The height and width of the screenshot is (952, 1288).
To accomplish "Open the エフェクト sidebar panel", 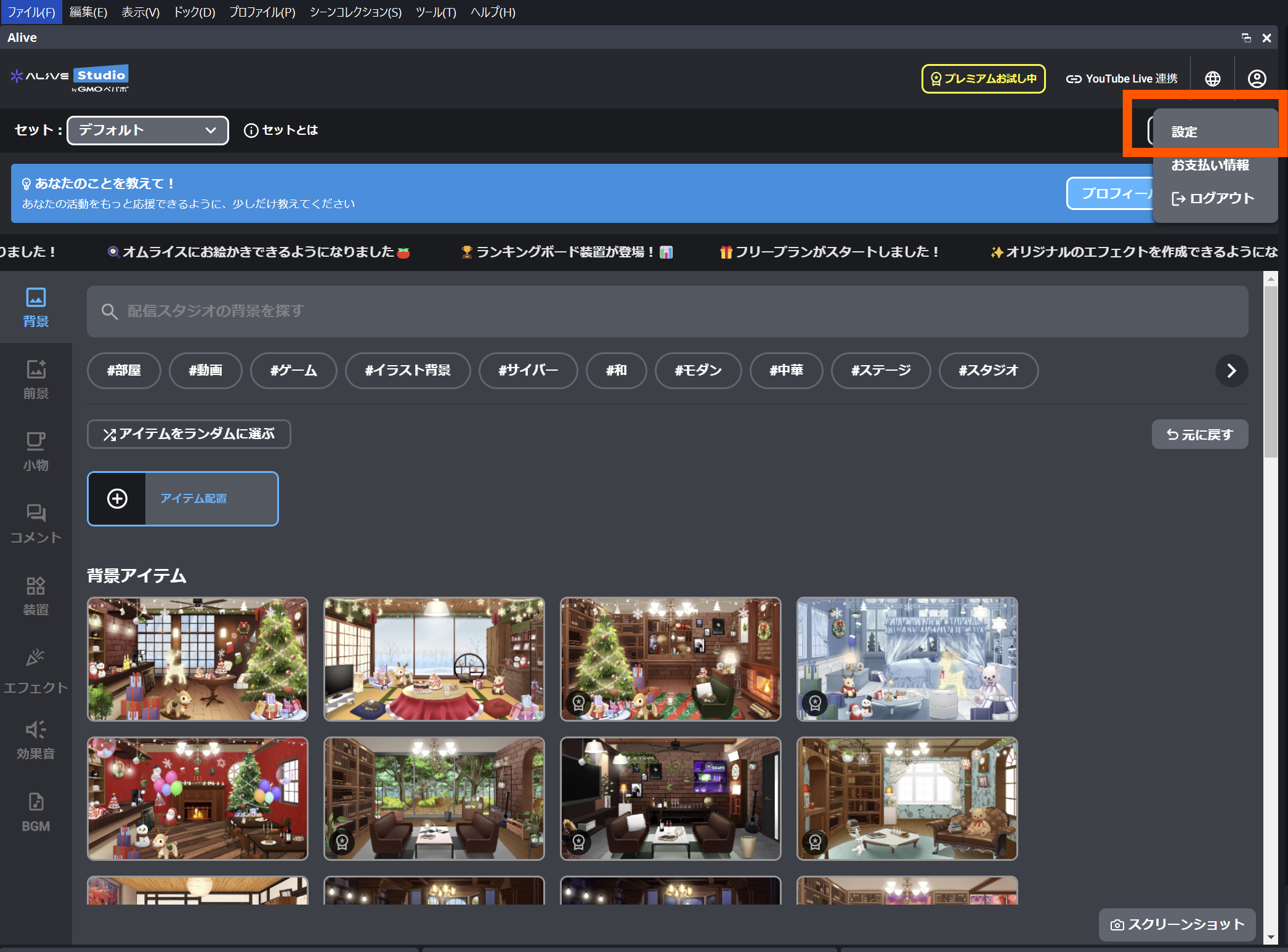I will [x=36, y=671].
